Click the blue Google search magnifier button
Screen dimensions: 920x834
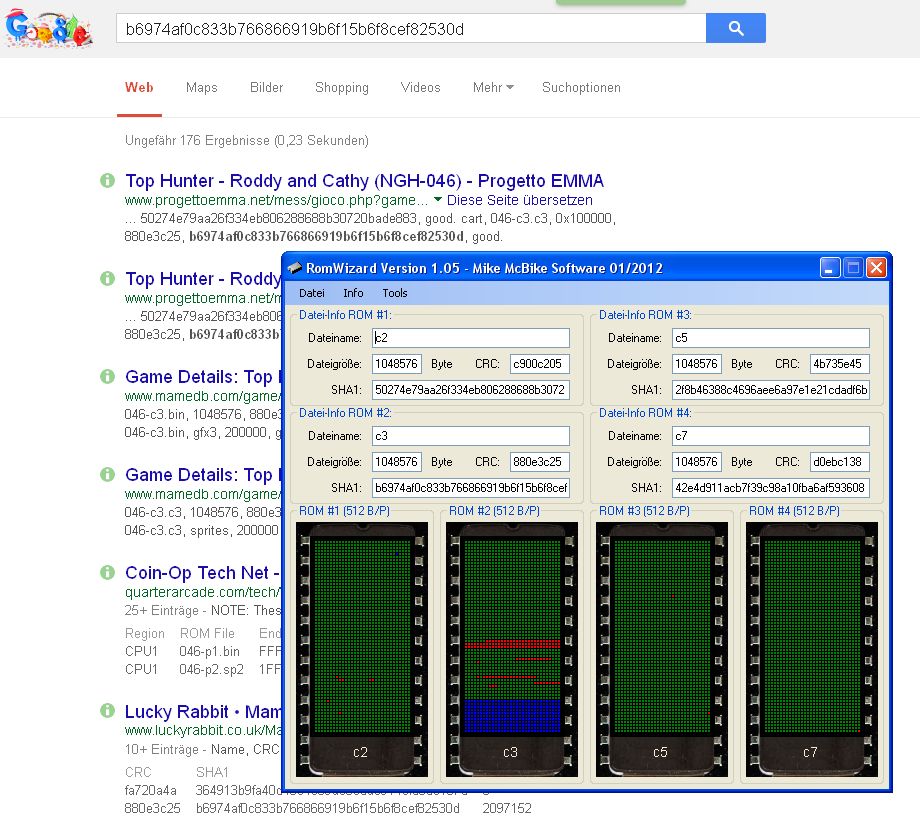click(x=735, y=29)
